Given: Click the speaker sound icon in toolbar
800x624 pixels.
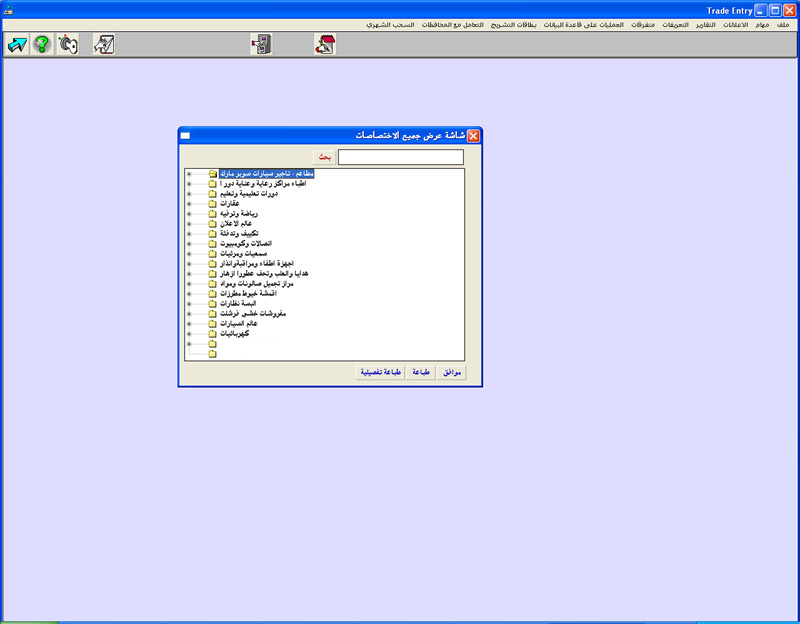Looking at the screenshot, I should click(67, 44).
